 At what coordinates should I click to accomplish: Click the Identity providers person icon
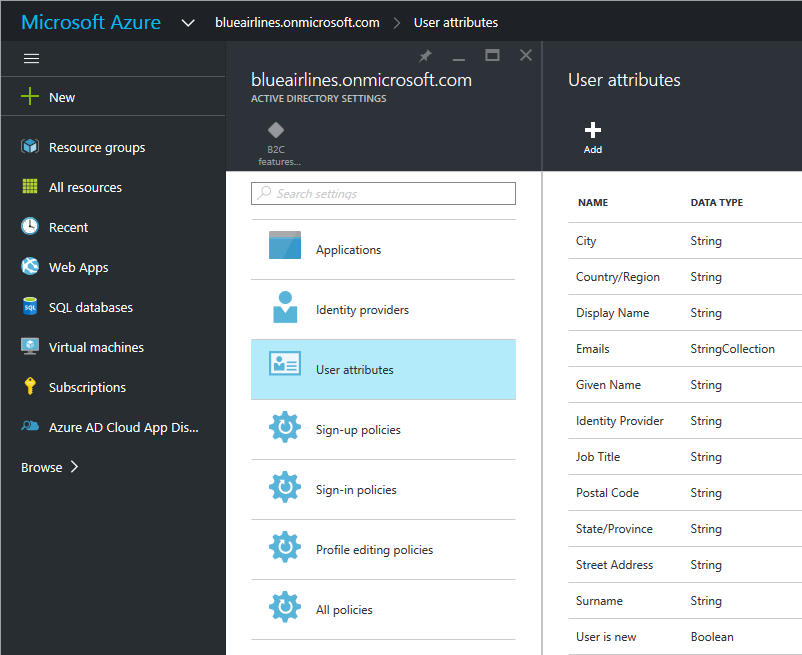click(x=285, y=307)
